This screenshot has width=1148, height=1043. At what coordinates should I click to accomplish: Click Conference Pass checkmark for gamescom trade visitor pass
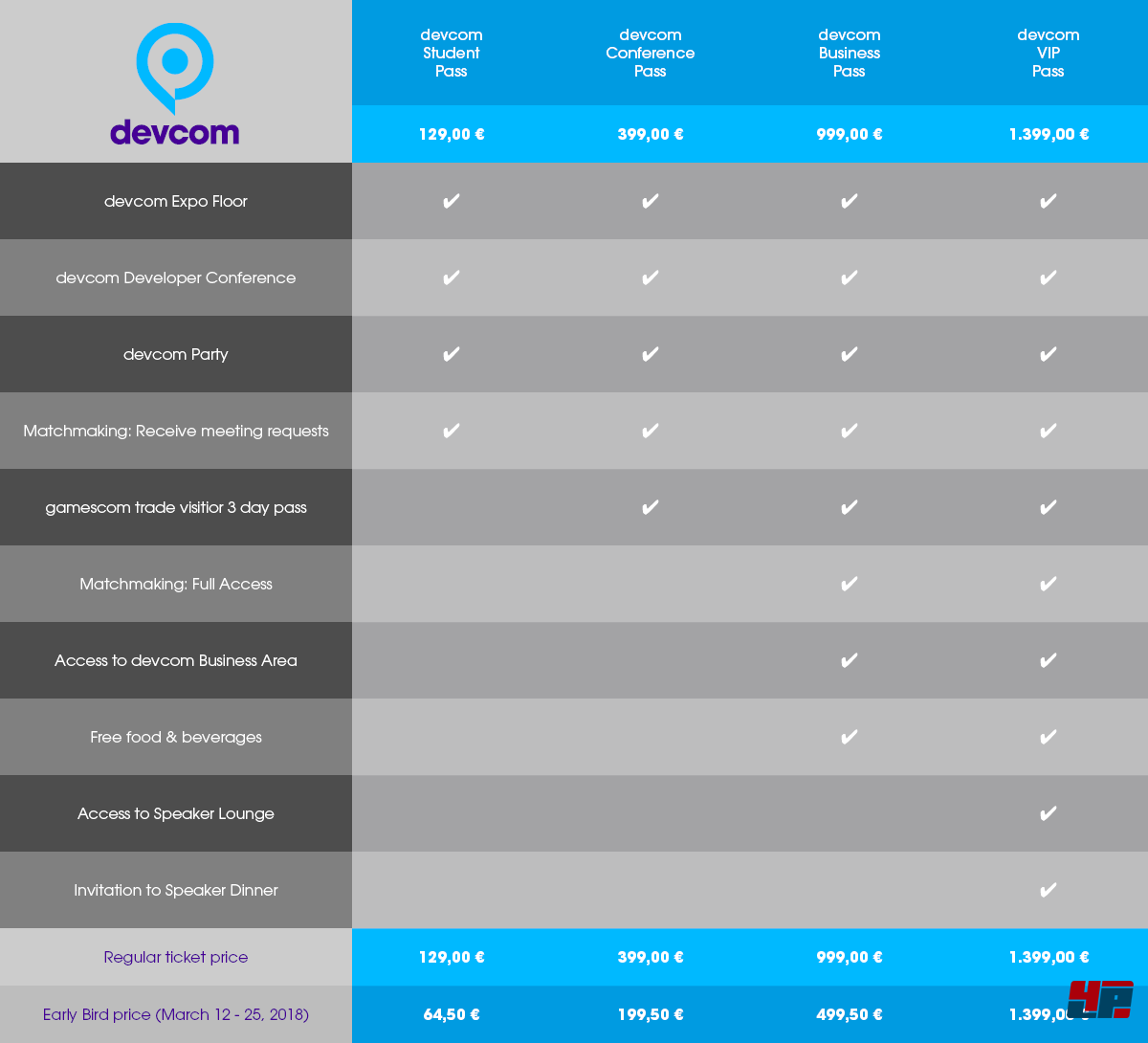(x=651, y=507)
